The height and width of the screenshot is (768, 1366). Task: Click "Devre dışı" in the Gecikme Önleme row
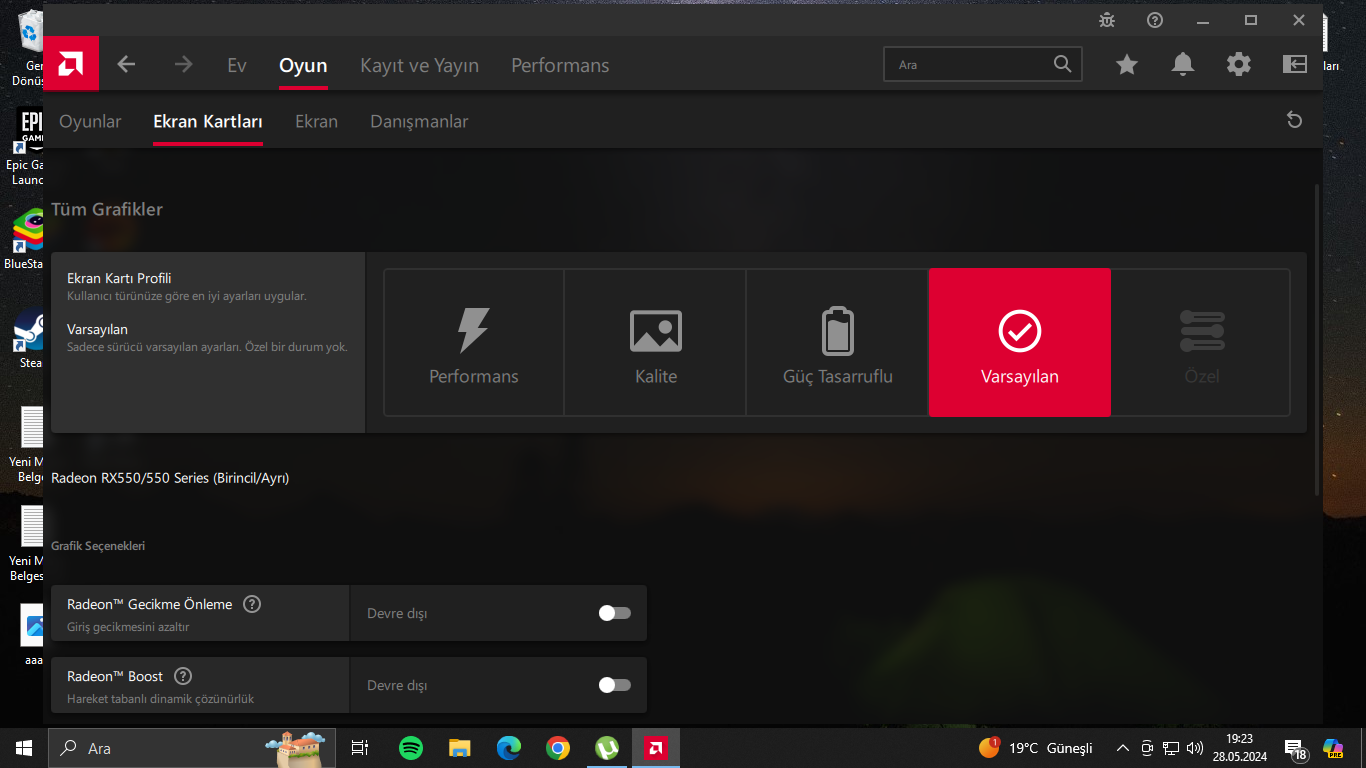pyautogui.click(x=397, y=613)
